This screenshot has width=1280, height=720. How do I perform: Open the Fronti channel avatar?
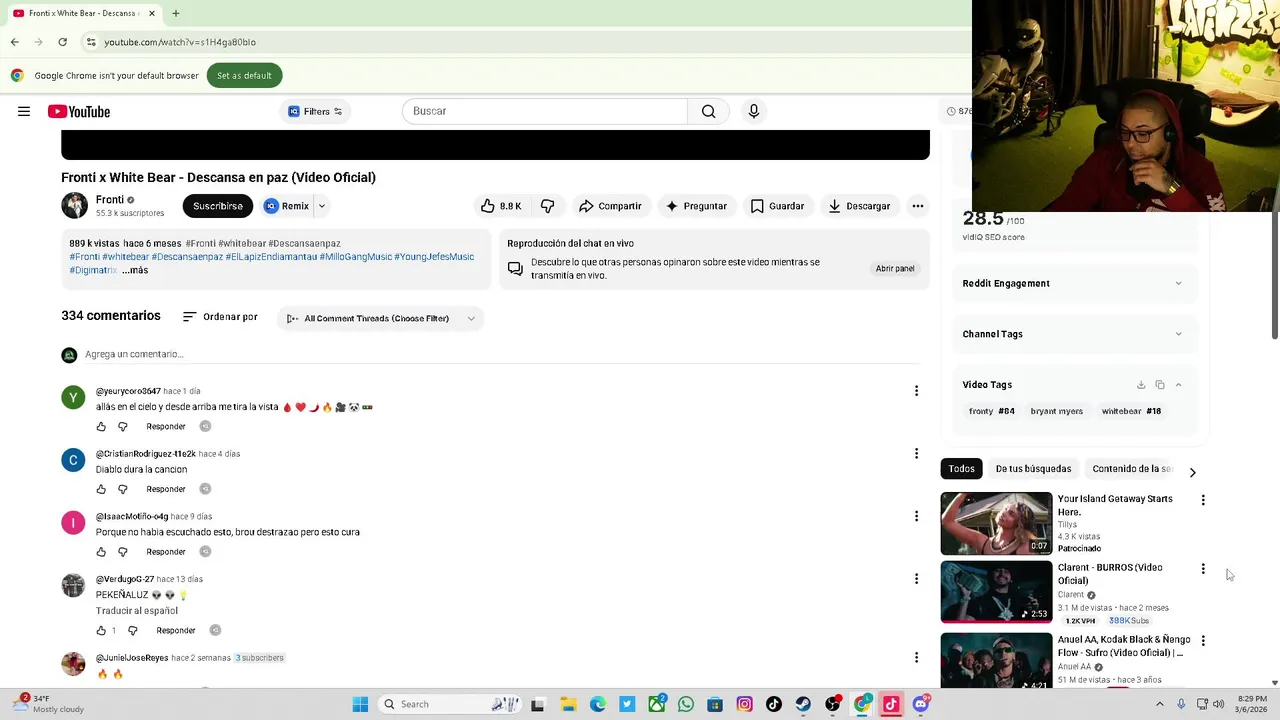tap(74, 205)
